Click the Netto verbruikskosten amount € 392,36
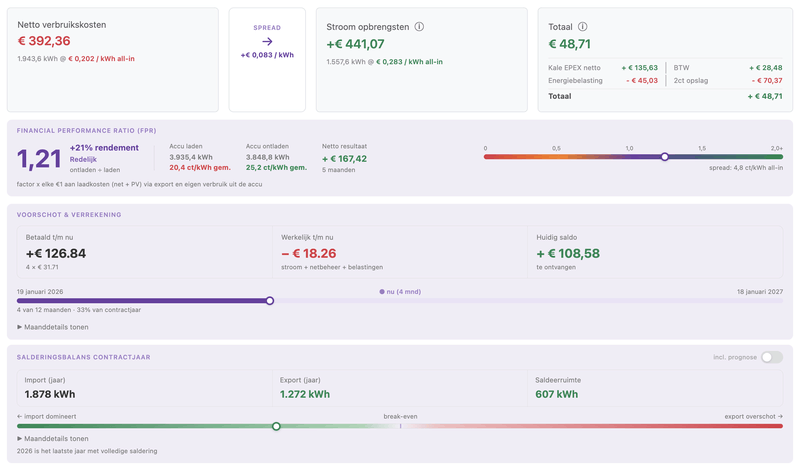The height and width of the screenshot is (470, 800). click(x=44, y=41)
